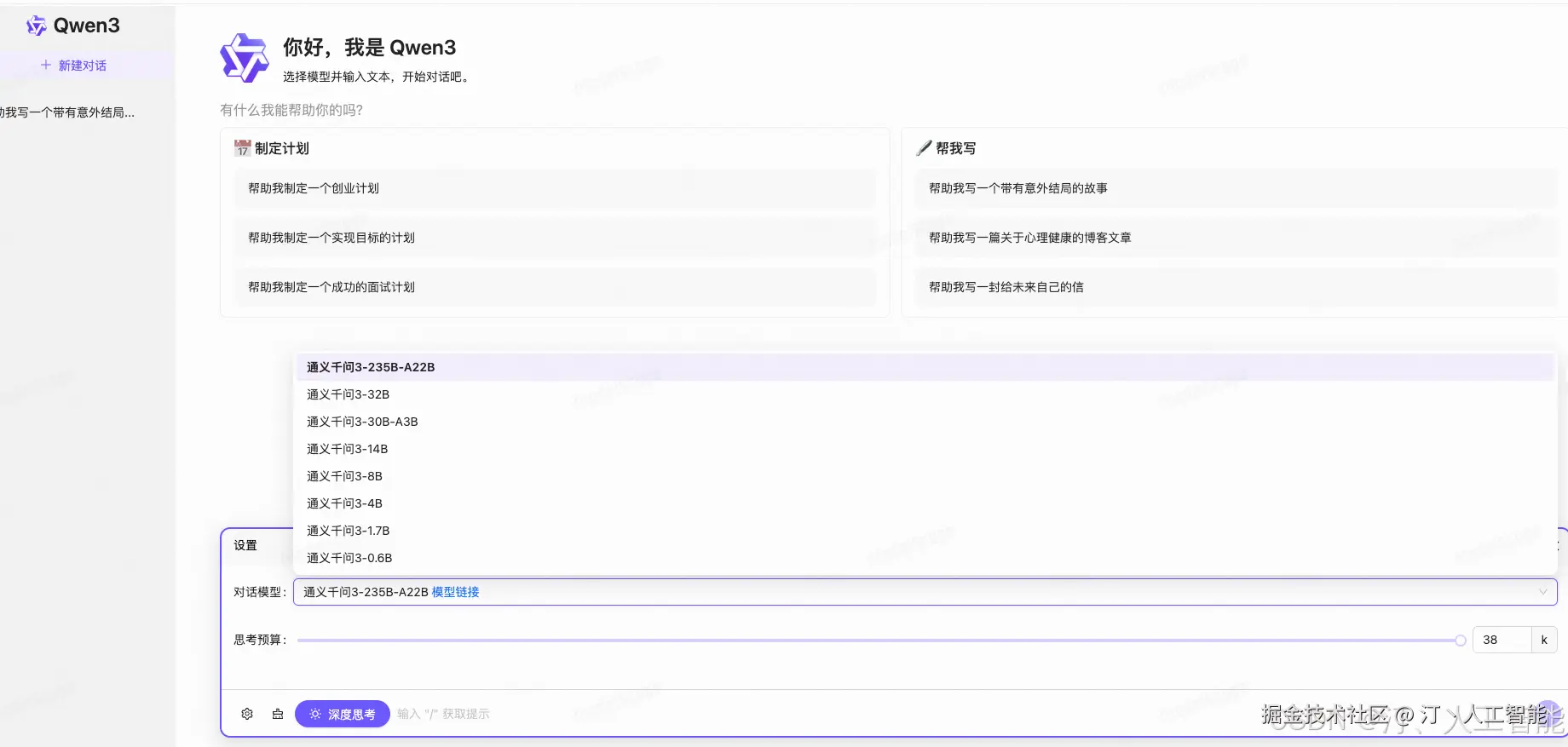1568x747 pixels.
Task: Choose prompt 帮助我写一个带有意外结局的故事
Action: click(x=1237, y=188)
